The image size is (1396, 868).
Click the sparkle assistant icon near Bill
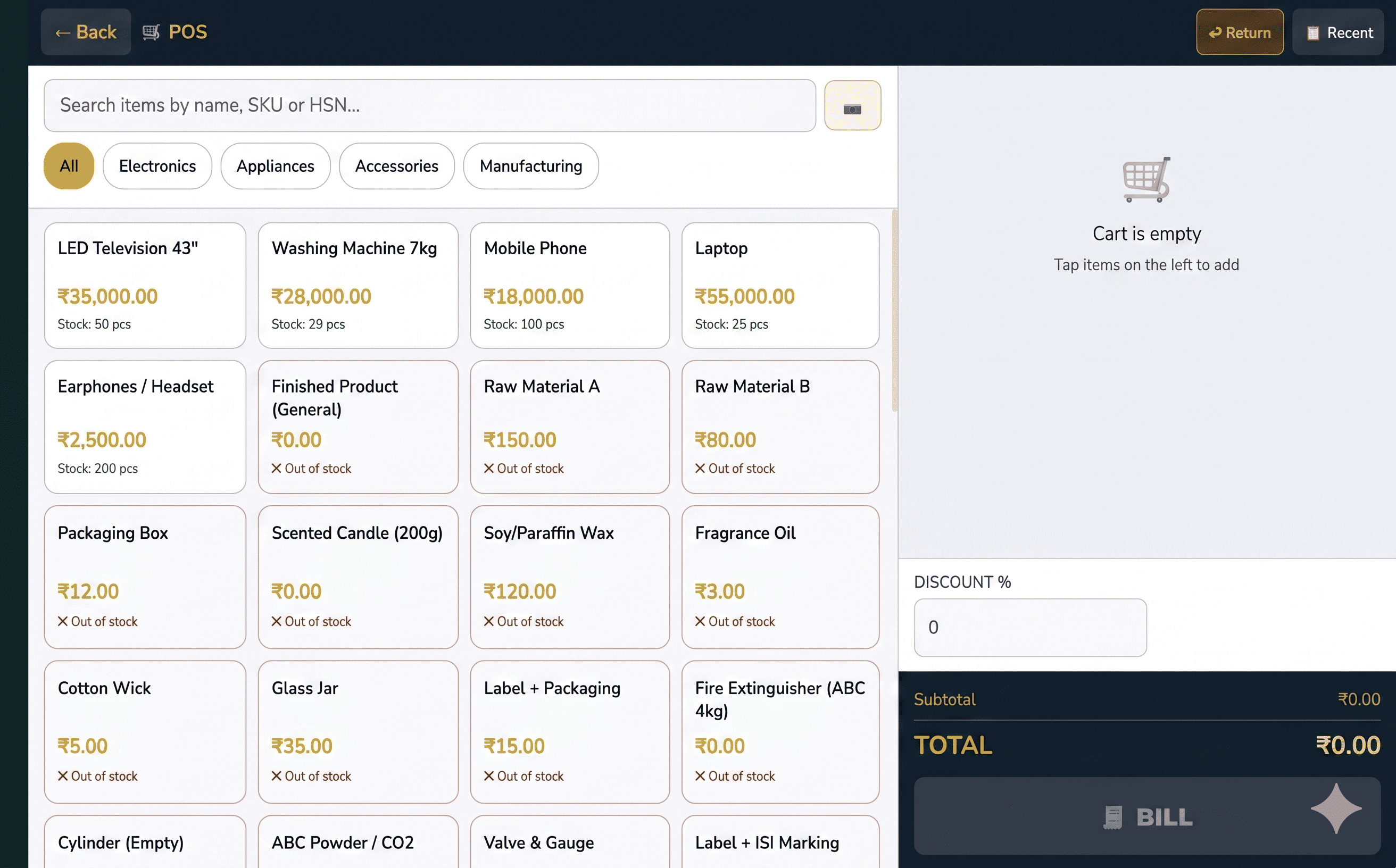1336,808
